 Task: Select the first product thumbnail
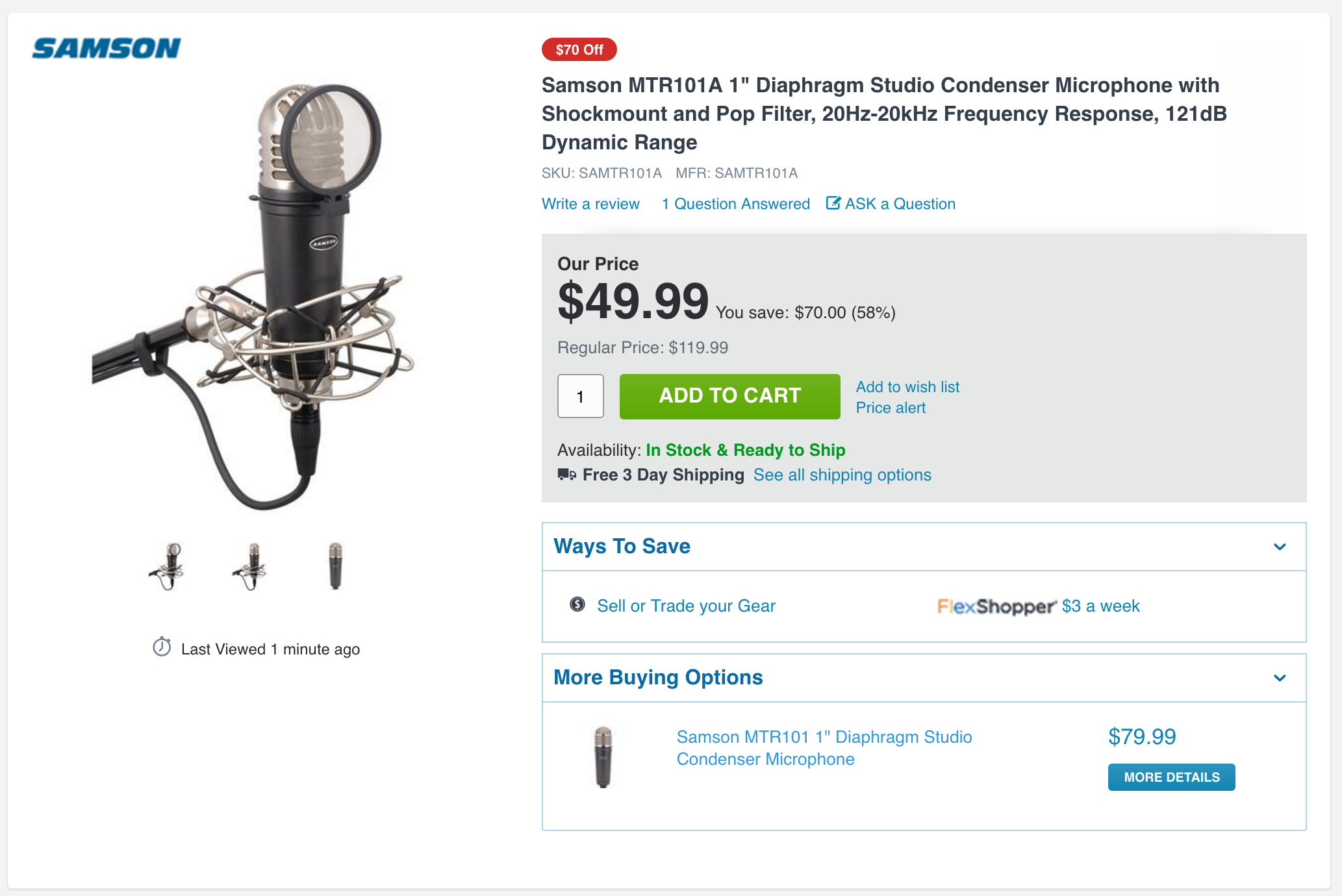(169, 566)
